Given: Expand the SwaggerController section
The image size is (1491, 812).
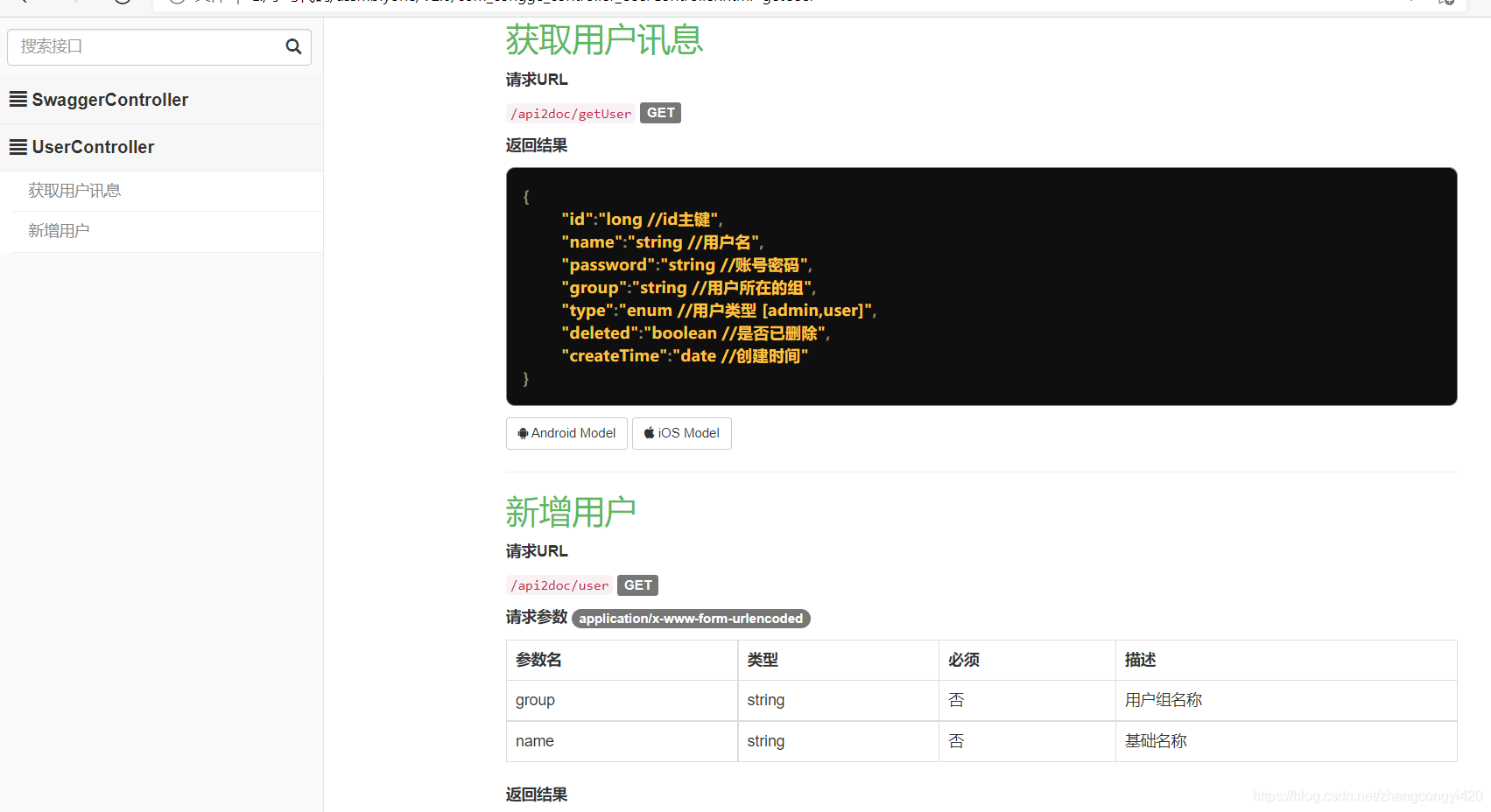Looking at the screenshot, I should click(161, 100).
